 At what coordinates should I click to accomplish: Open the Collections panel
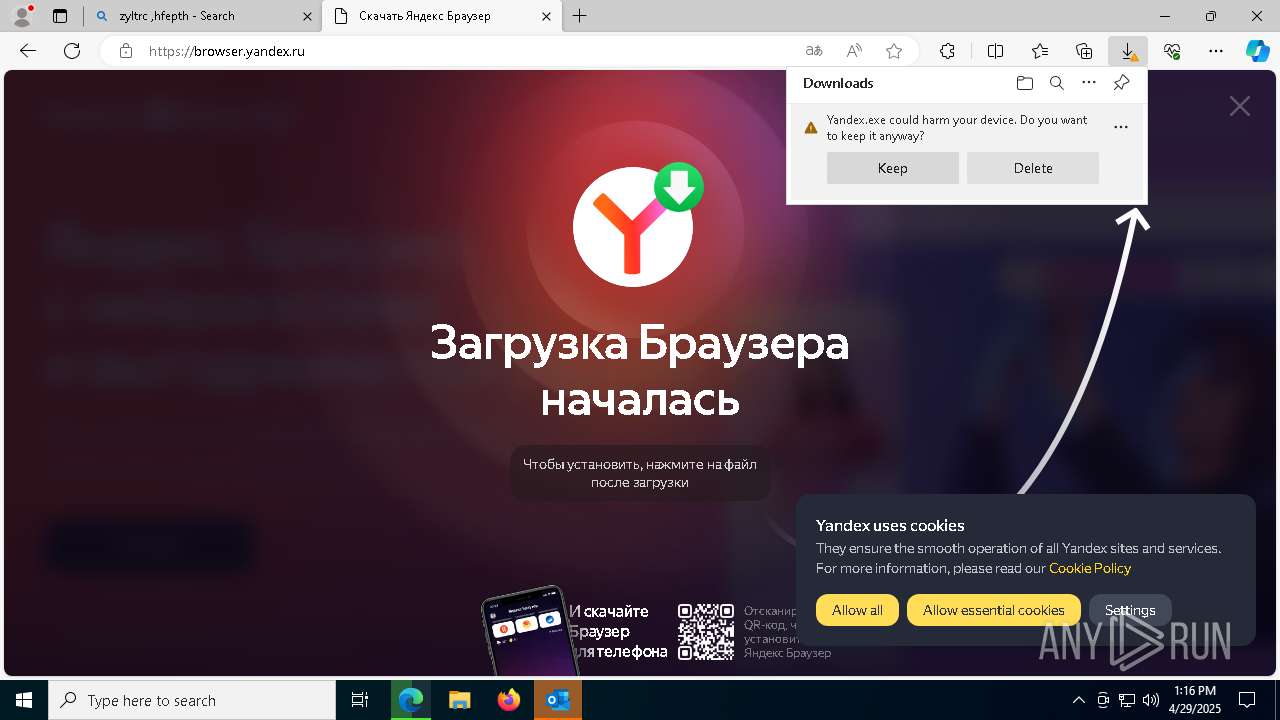[x=1084, y=51]
